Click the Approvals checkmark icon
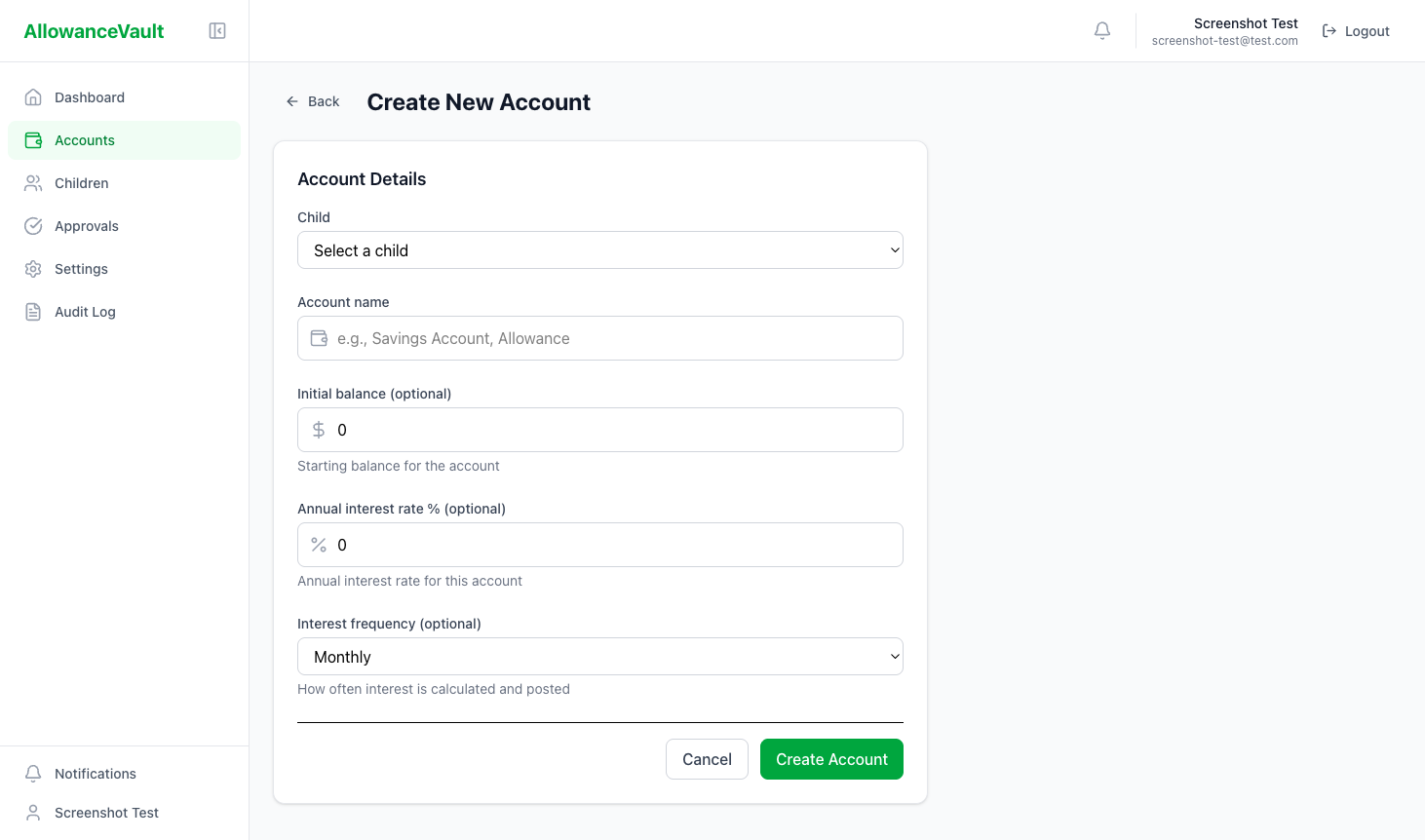 [33, 226]
